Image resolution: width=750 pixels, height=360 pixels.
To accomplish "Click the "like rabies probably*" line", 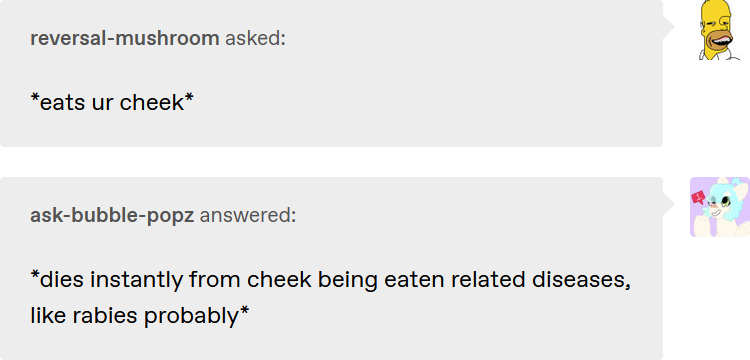I will click(140, 316).
